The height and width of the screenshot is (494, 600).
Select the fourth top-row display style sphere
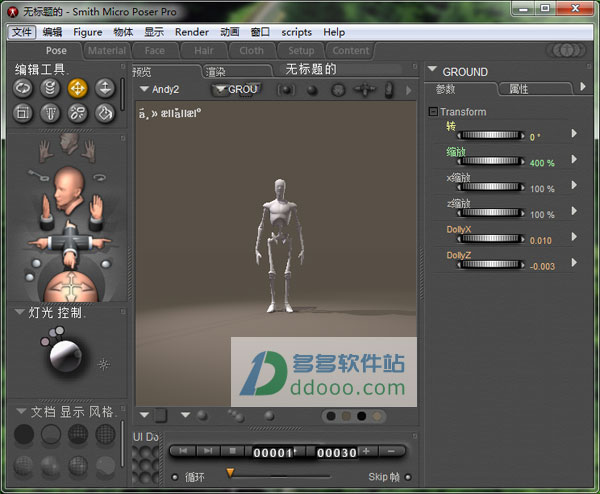coord(105,434)
